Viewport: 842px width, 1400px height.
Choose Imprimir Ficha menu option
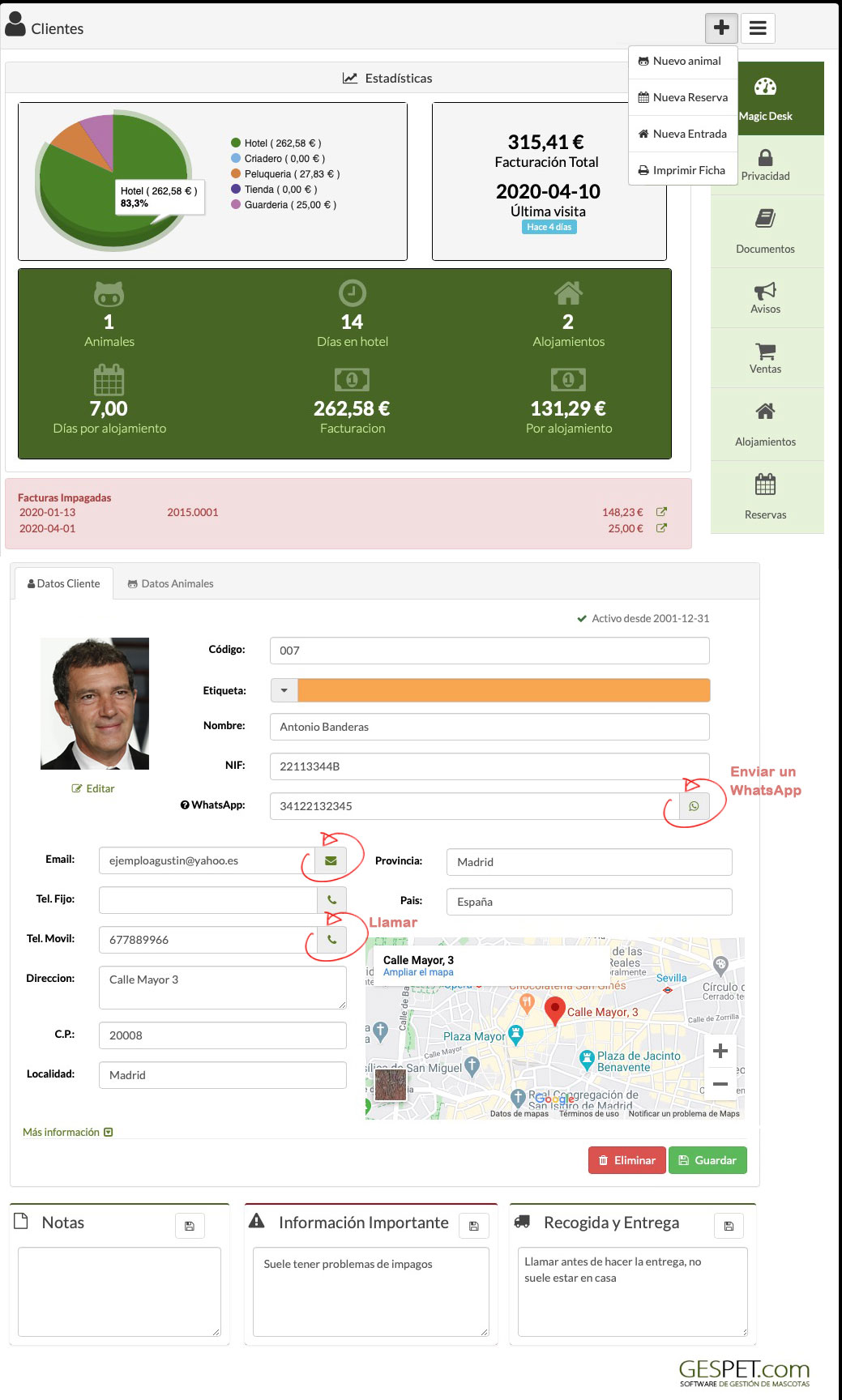(682, 170)
